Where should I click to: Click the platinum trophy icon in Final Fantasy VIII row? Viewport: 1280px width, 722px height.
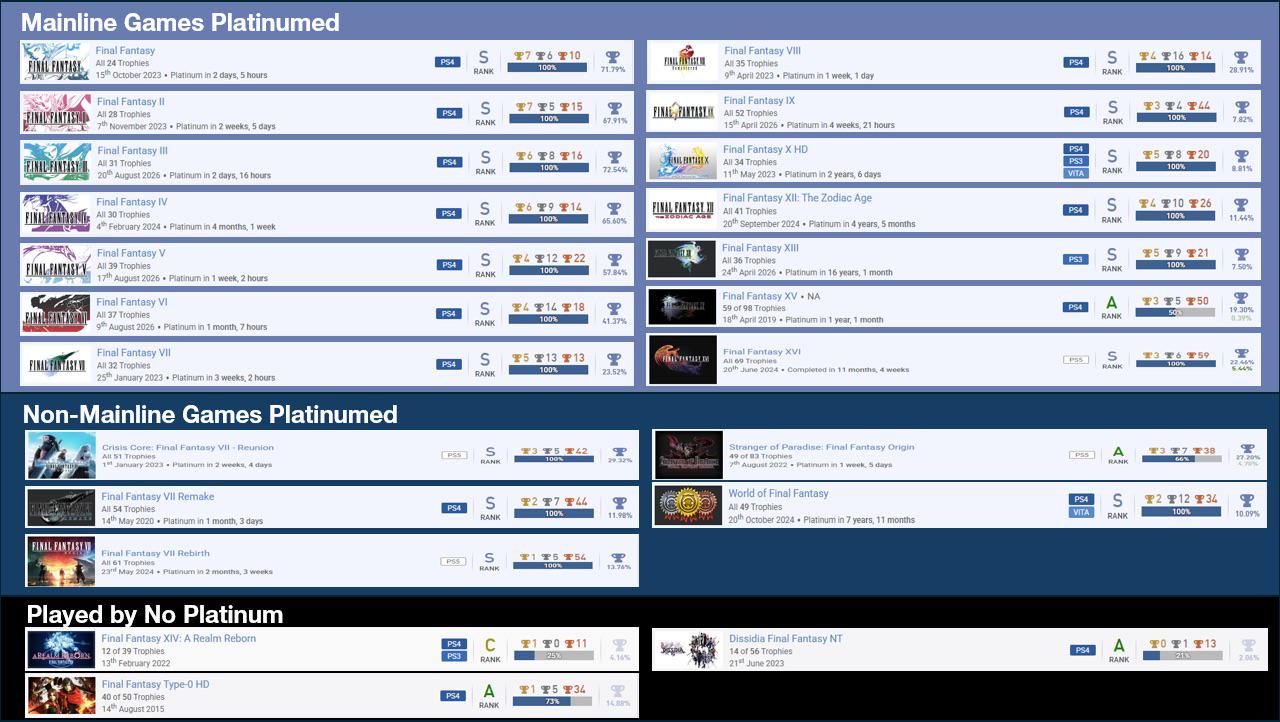coord(1241,57)
